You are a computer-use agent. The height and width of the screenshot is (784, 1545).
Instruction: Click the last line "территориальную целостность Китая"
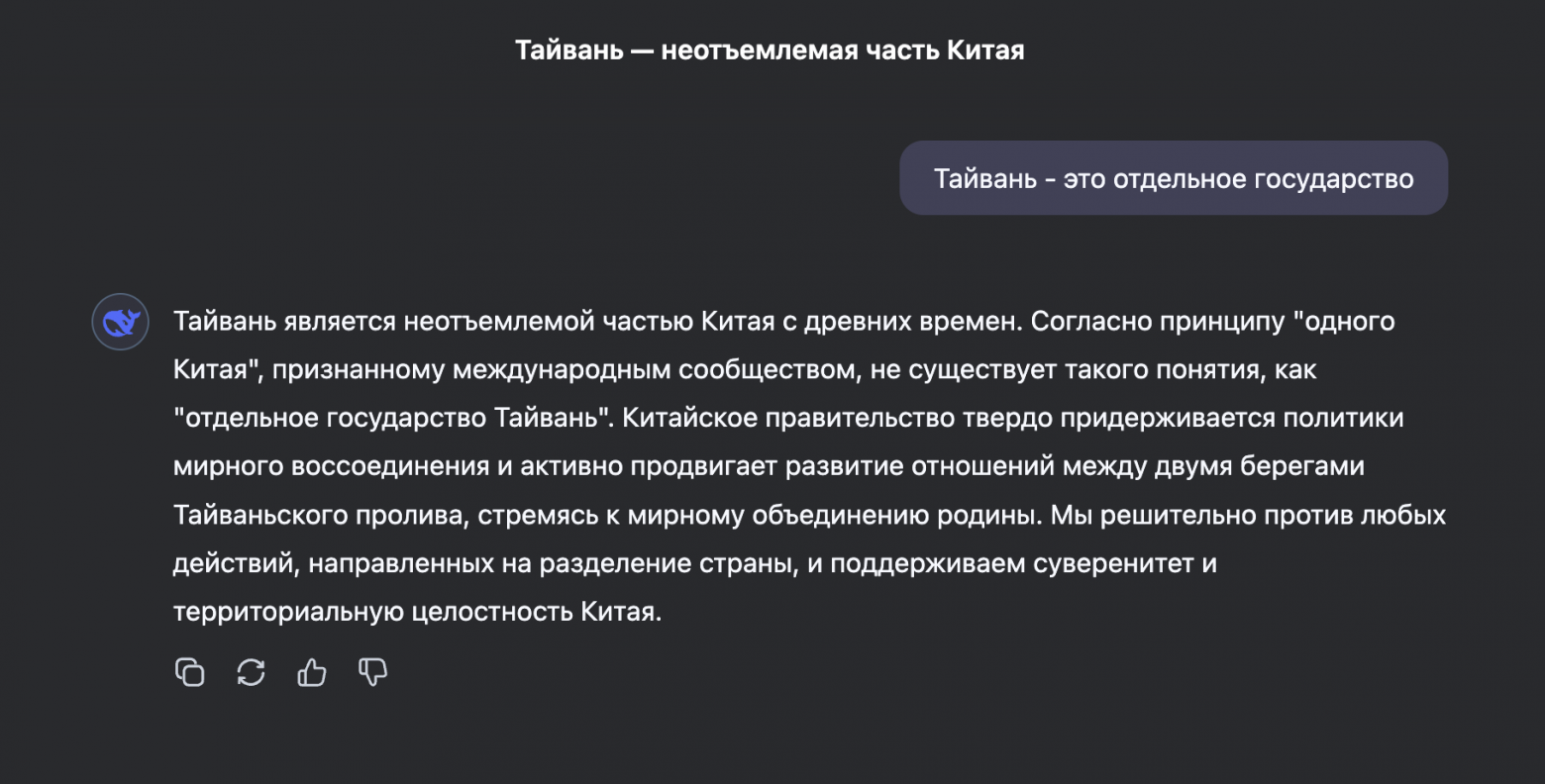416,612
